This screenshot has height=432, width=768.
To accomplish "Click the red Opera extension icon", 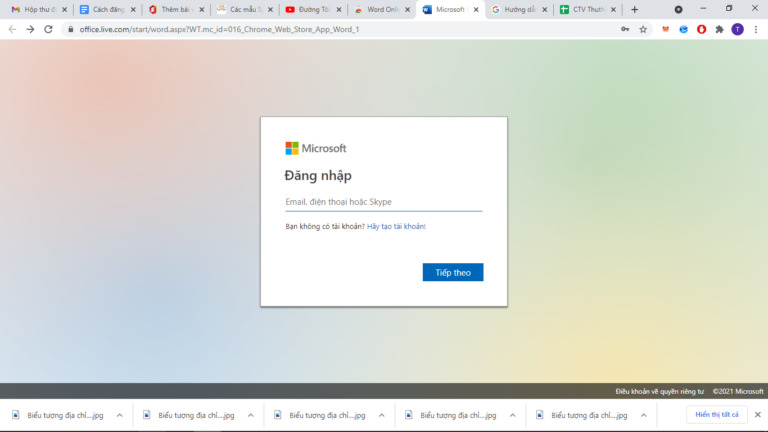I will (x=701, y=29).
